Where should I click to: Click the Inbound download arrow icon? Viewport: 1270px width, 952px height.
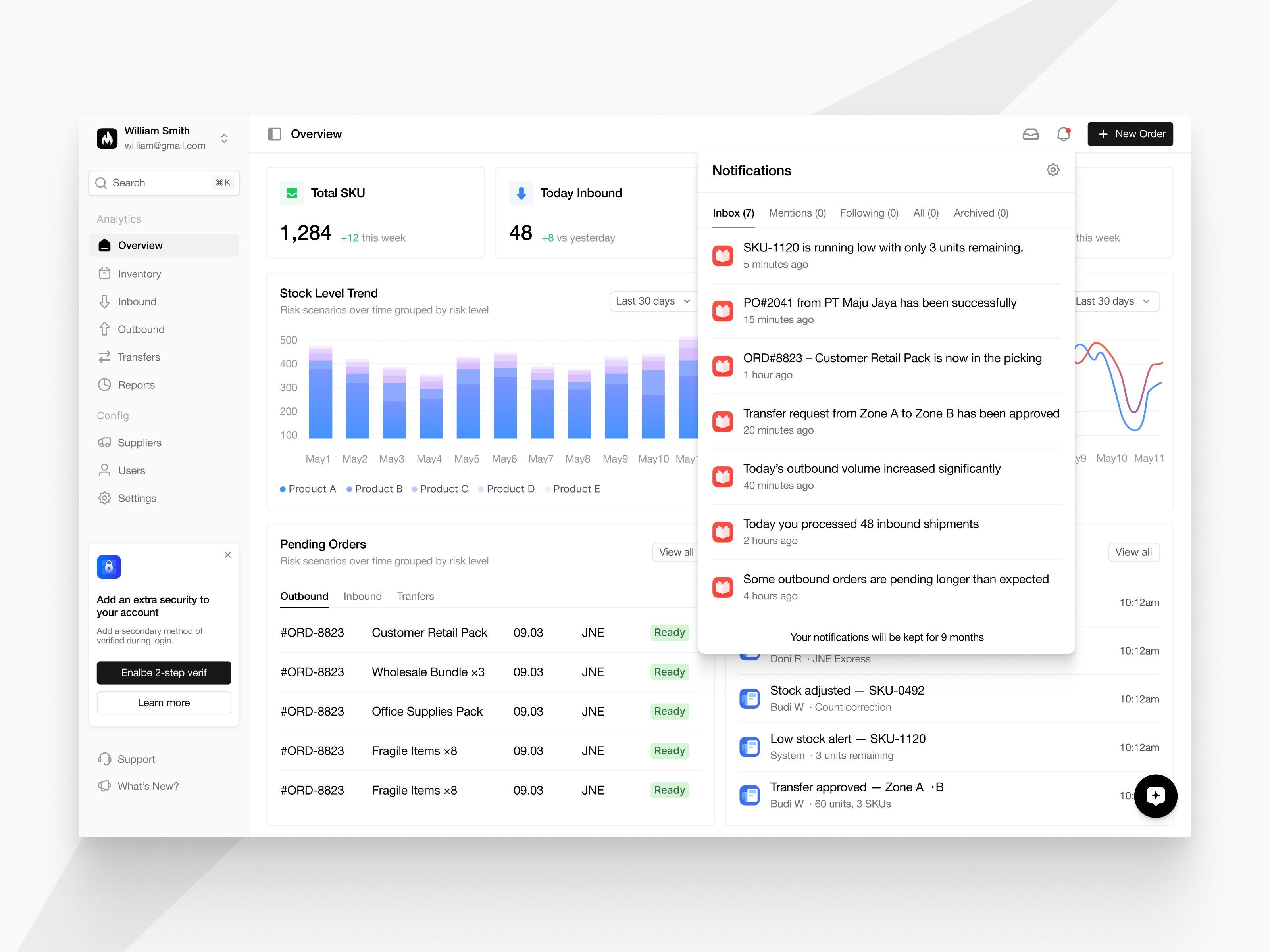[104, 301]
